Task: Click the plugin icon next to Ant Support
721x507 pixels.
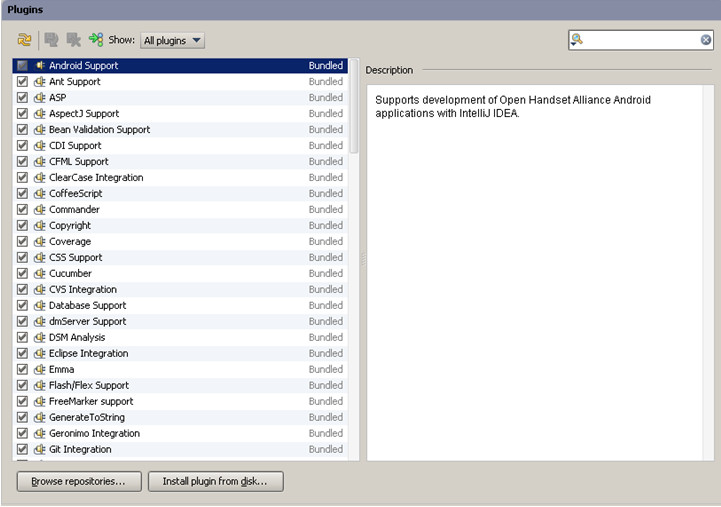Action: coord(40,82)
